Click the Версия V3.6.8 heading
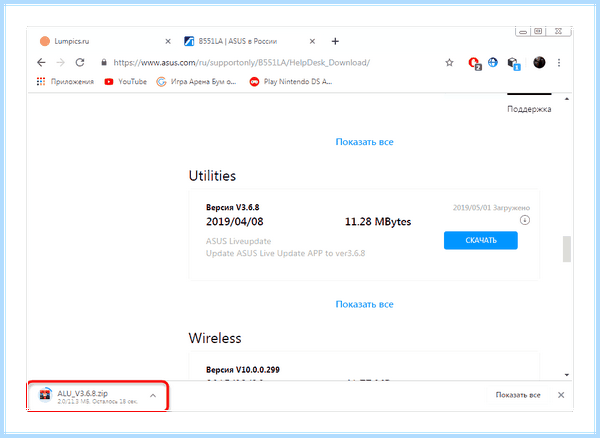 point(233,207)
